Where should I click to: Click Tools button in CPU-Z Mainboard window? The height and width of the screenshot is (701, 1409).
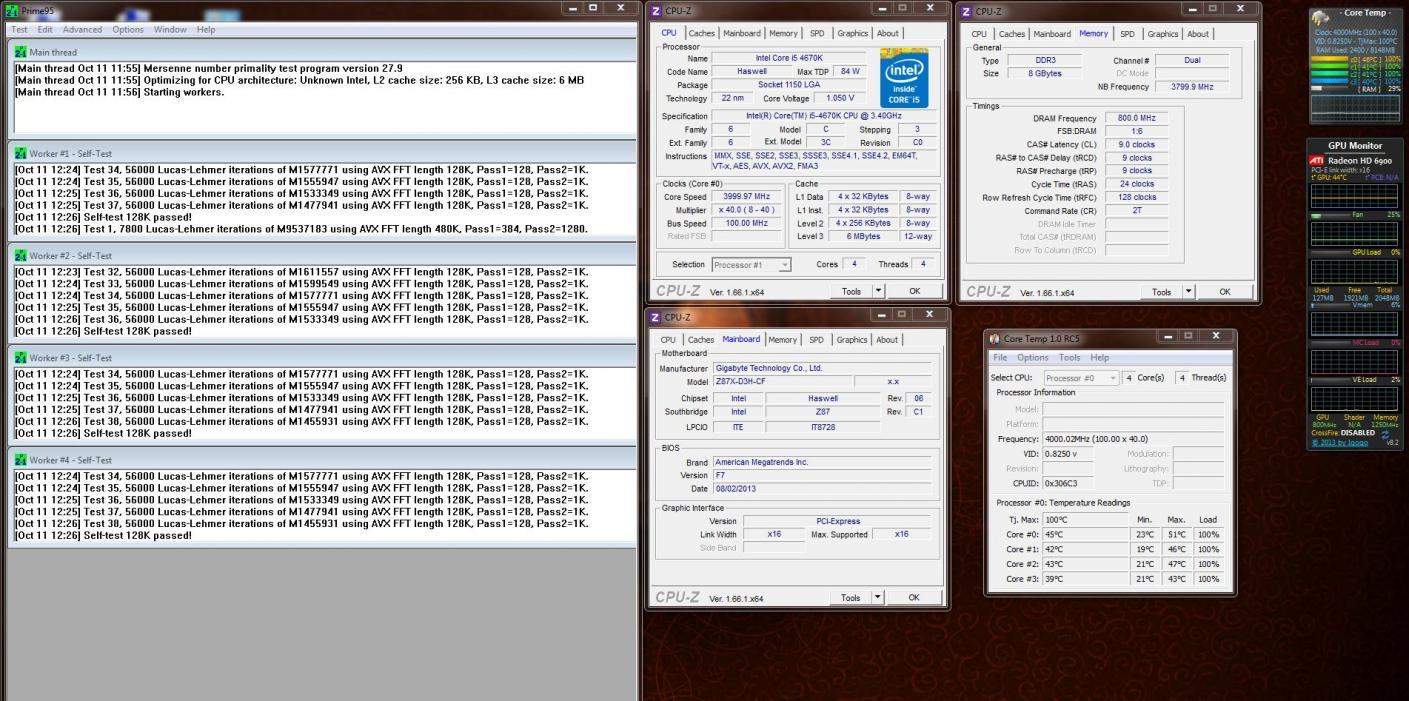click(850, 598)
